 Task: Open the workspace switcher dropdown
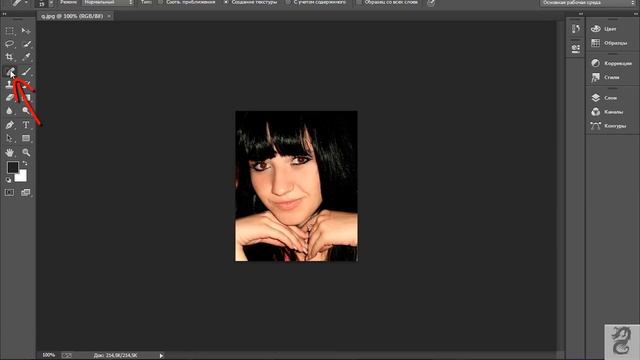(x=588, y=3)
